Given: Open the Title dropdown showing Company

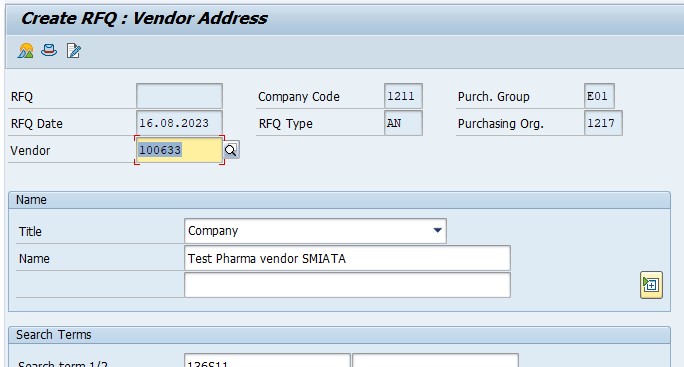Looking at the screenshot, I should click(x=315, y=231).
